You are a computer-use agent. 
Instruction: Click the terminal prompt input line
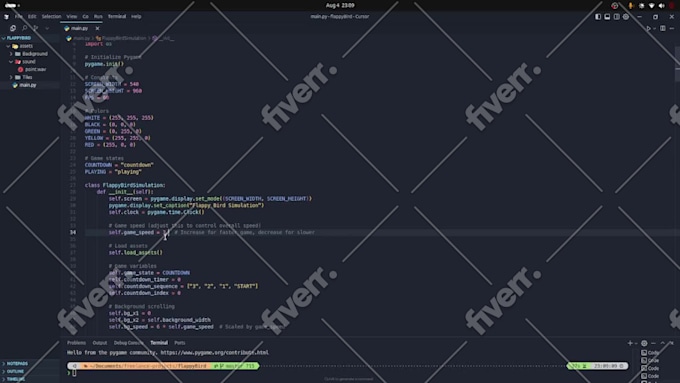[x=74, y=373]
